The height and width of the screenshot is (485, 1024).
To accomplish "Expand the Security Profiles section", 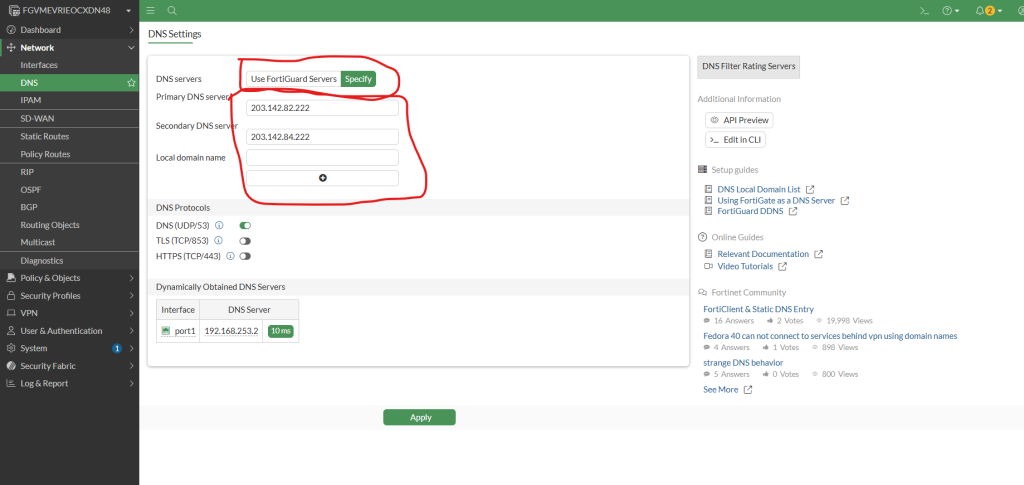I will [x=69, y=295].
